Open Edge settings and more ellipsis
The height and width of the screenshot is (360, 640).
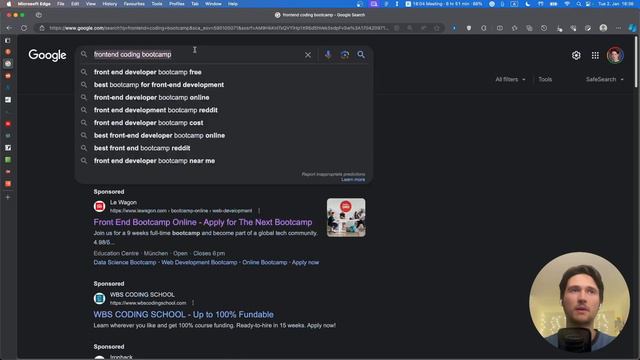[618, 28]
